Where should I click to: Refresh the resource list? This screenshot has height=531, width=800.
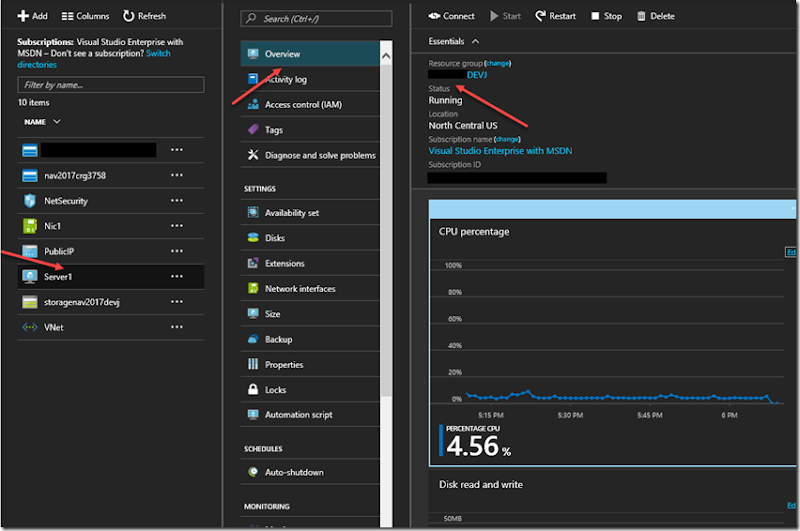click(144, 16)
